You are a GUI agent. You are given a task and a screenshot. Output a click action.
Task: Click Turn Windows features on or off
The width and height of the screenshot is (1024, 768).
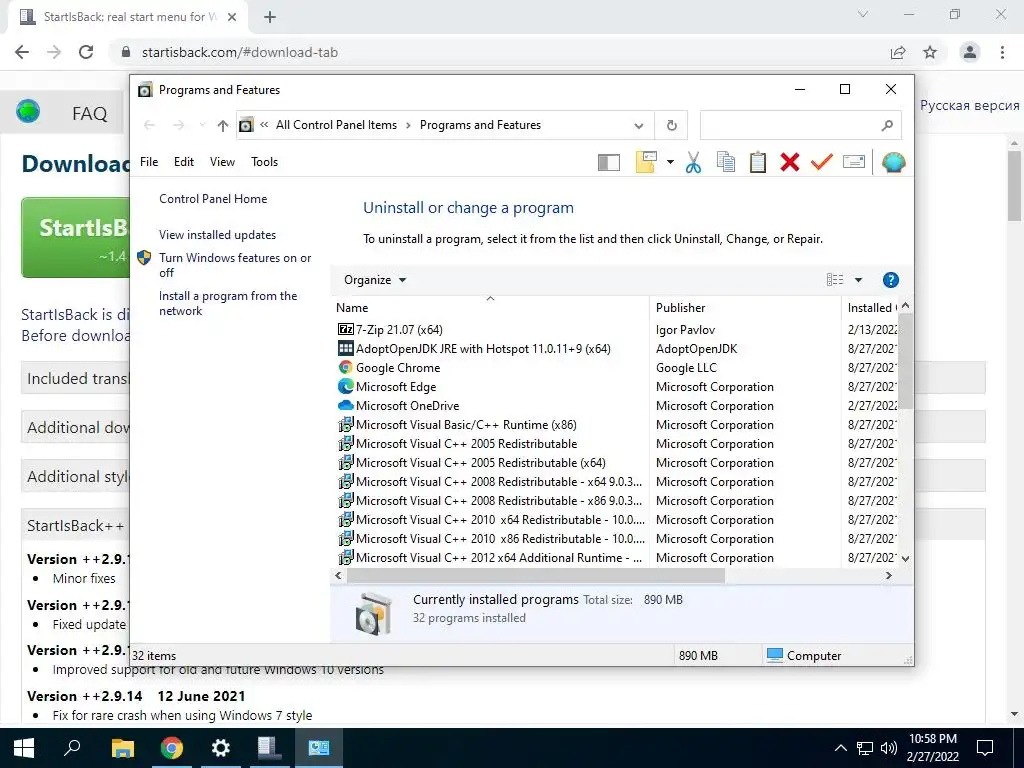pos(235,265)
